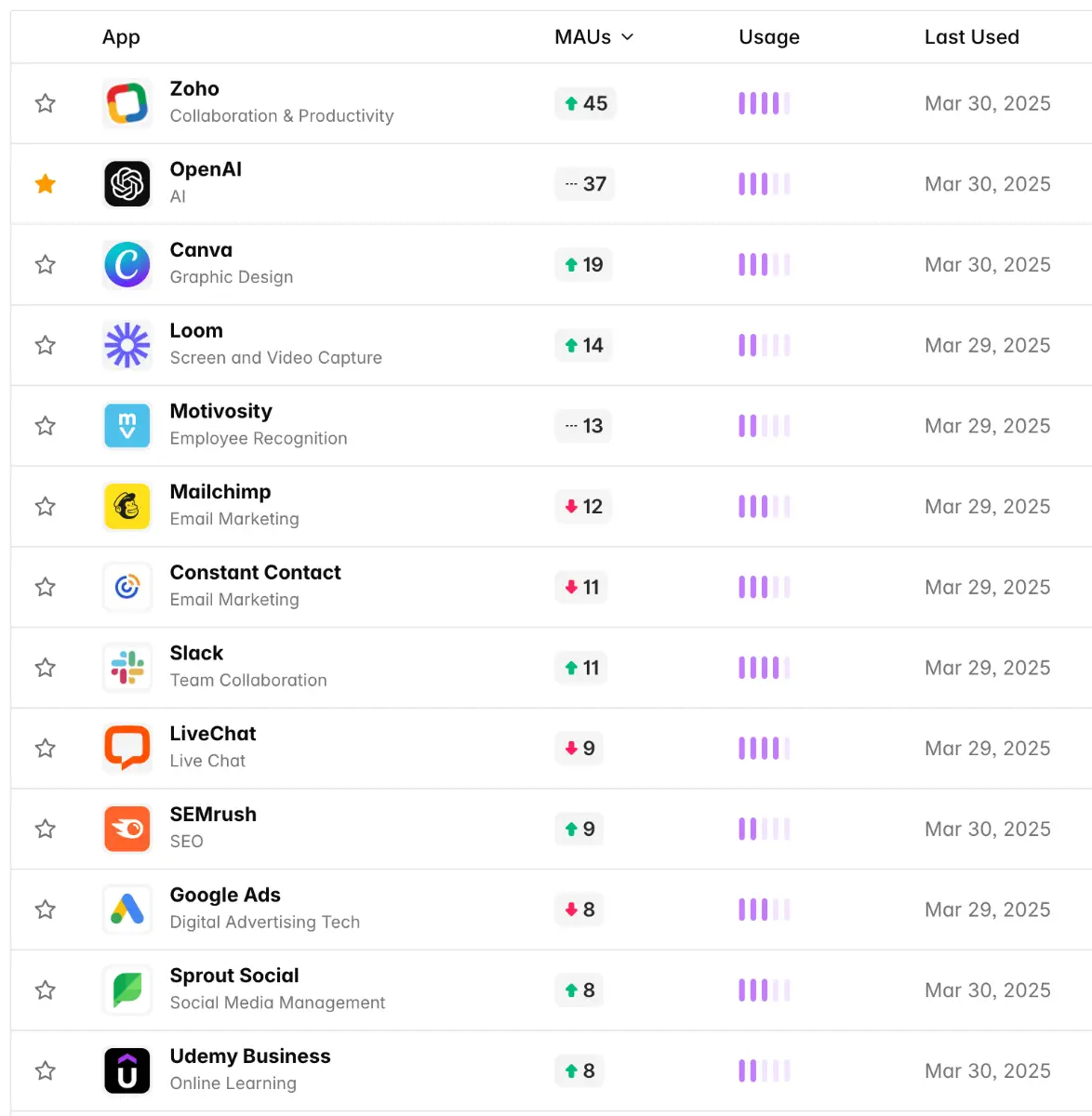Star the Zoho app as favorite
Image resolution: width=1092 pixels, height=1116 pixels.
(46, 103)
